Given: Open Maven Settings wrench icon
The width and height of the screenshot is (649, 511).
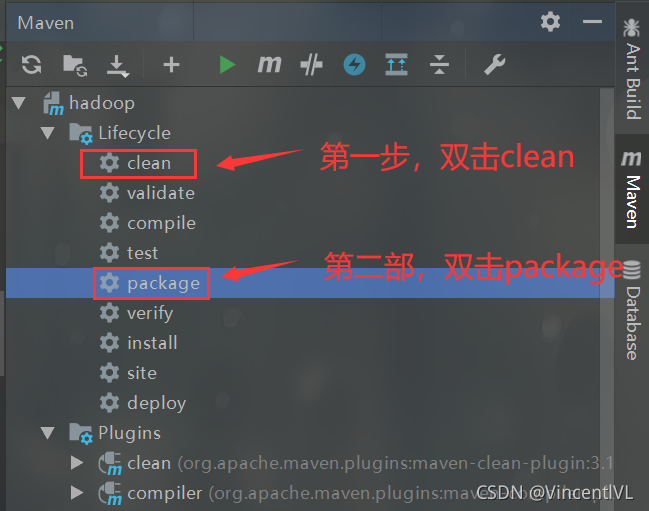Looking at the screenshot, I should 495,65.
